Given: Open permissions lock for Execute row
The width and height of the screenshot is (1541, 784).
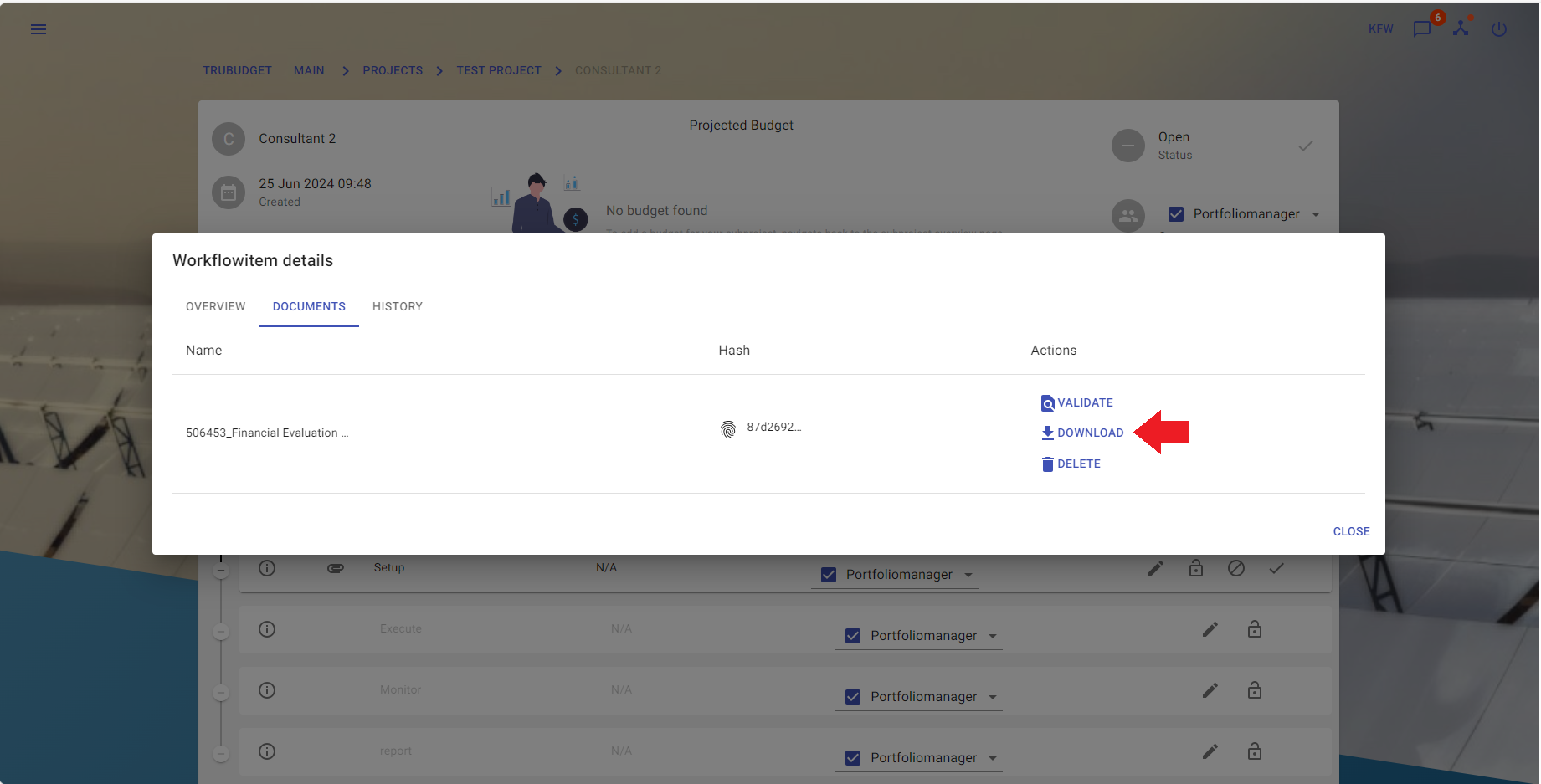Looking at the screenshot, I should point(1255,629).
